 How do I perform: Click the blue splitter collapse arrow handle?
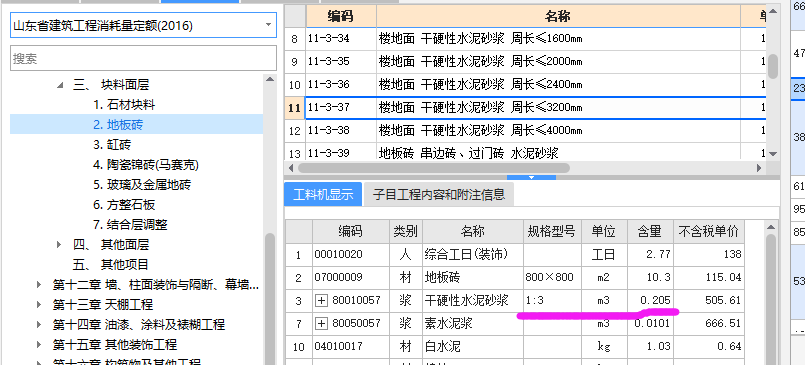tap(531, 177)
